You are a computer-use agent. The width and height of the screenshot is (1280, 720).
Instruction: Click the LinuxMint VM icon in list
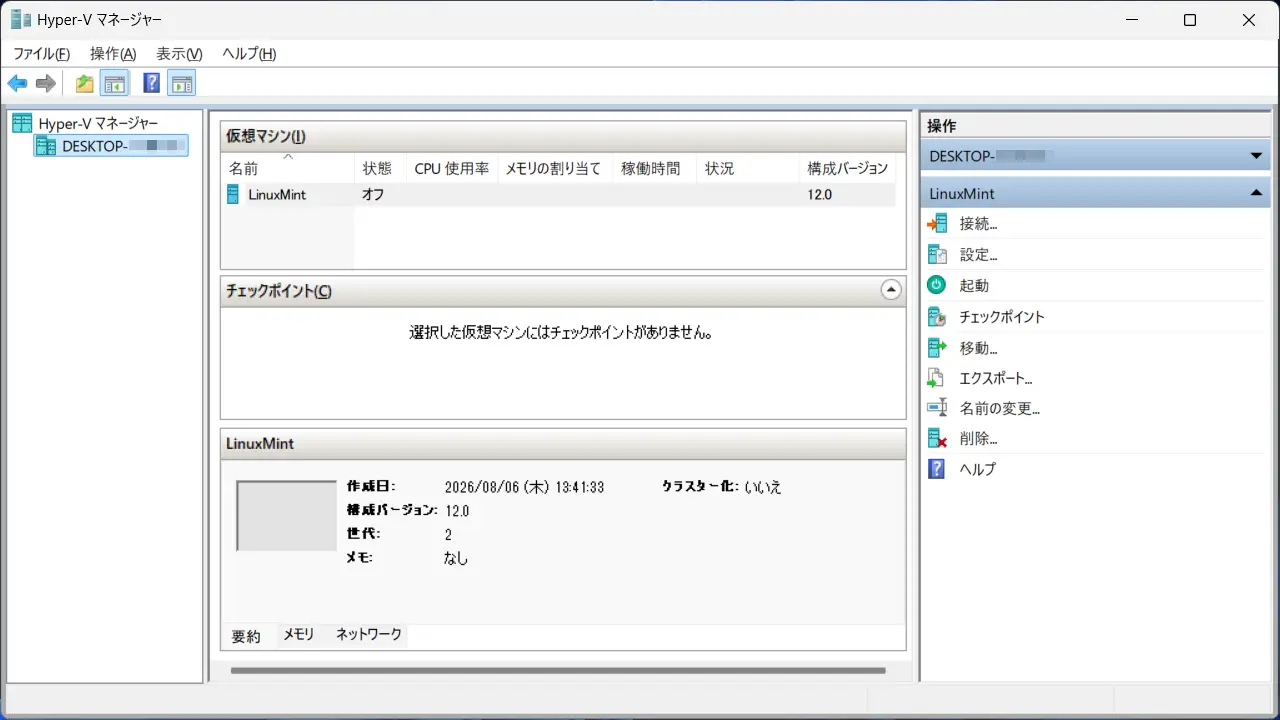click(234, 194)
